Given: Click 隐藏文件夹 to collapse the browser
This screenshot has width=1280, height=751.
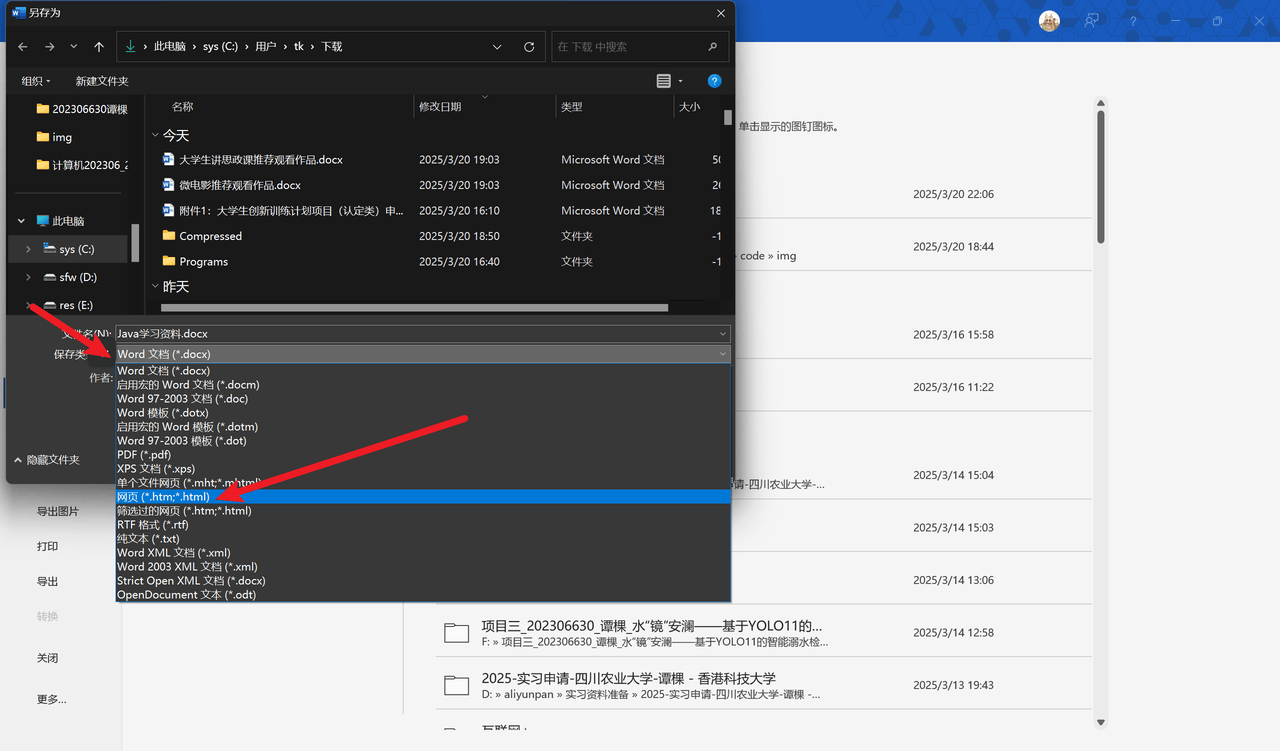Looking at the screenshot, I should tap(47, 460).
